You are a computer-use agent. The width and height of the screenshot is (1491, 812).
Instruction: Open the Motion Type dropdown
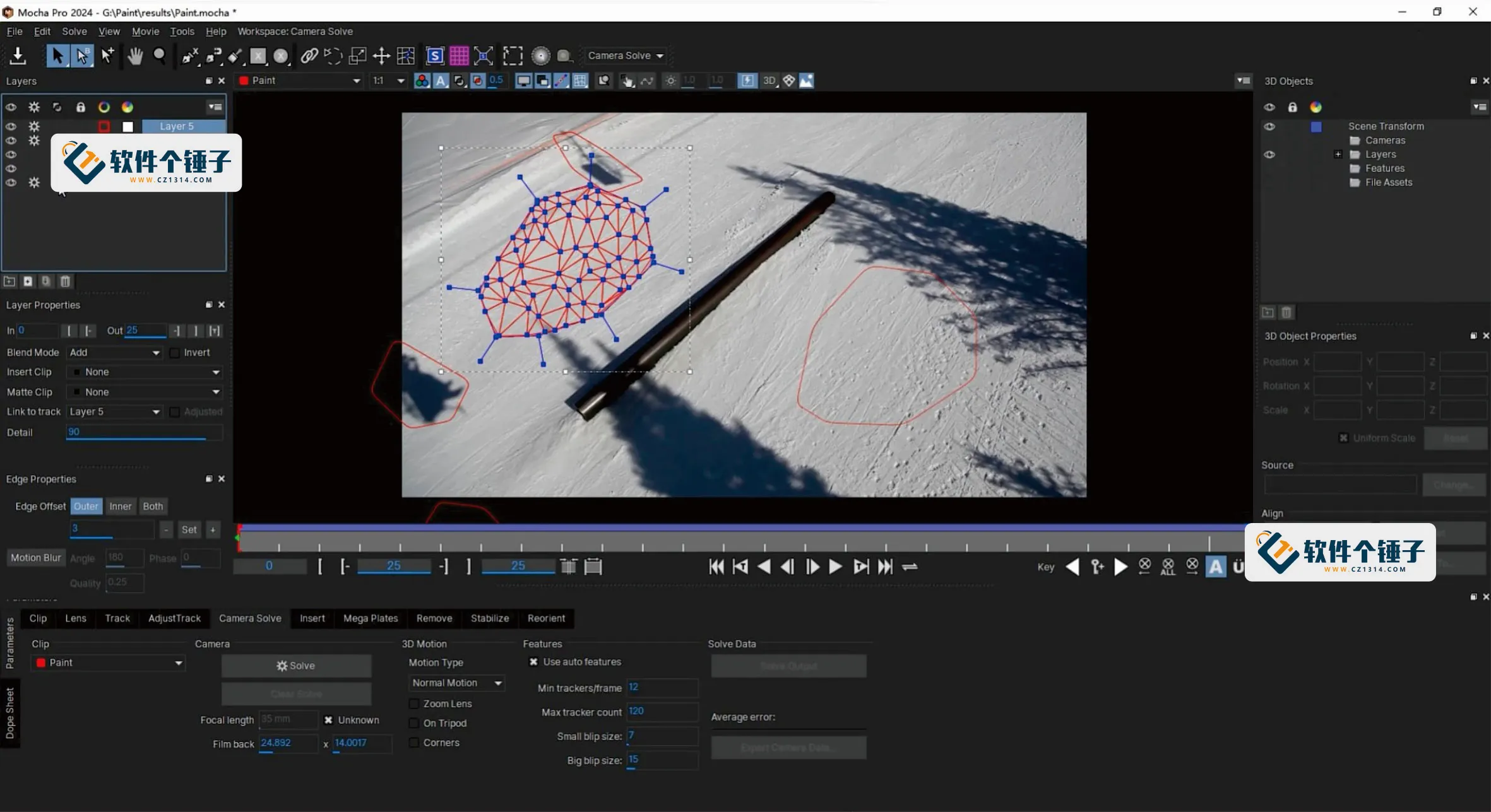click(456, 683)
